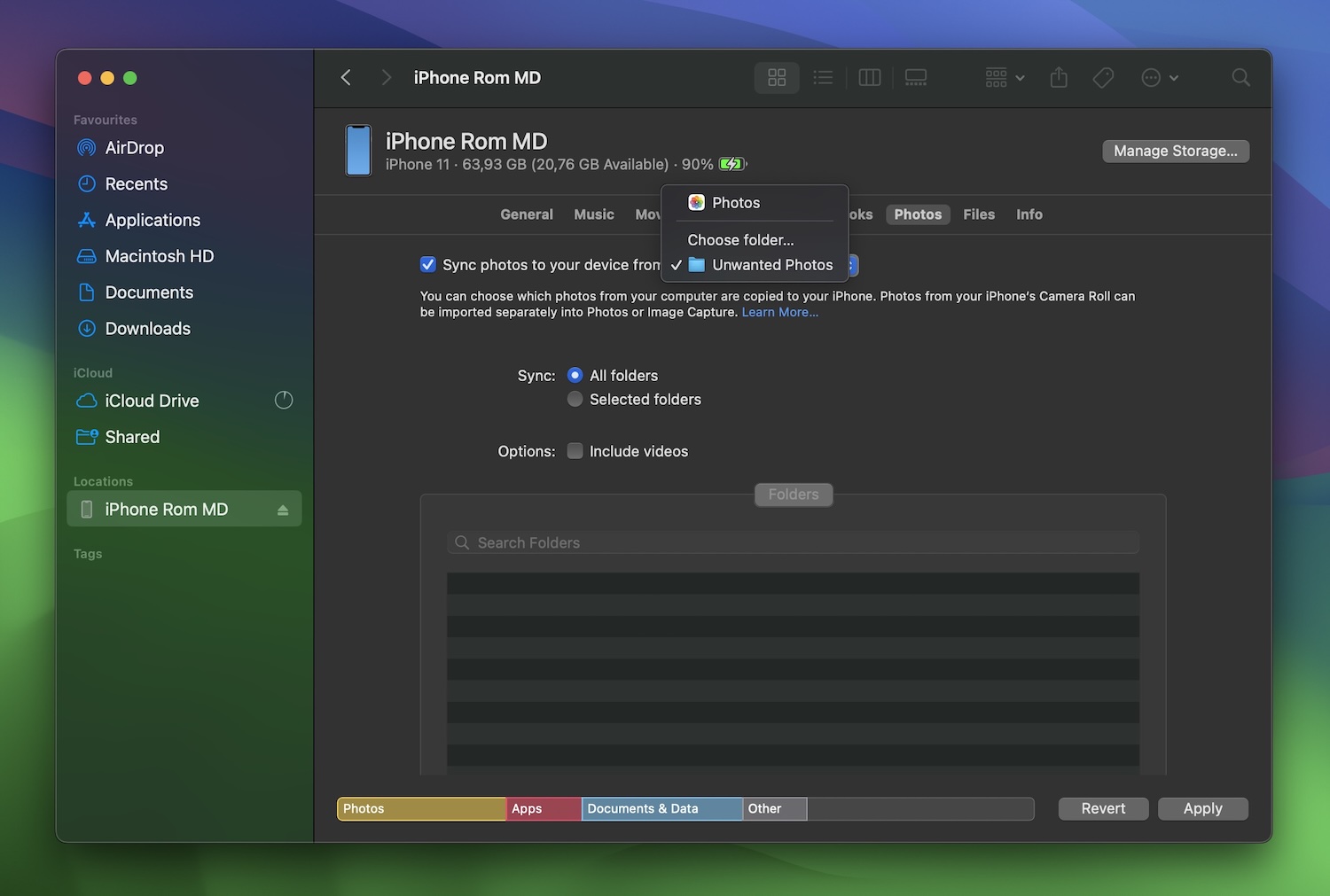The image size is (1330, 896).
Task: Click the Search magnifier icon
Action: tap(1241, 78)
